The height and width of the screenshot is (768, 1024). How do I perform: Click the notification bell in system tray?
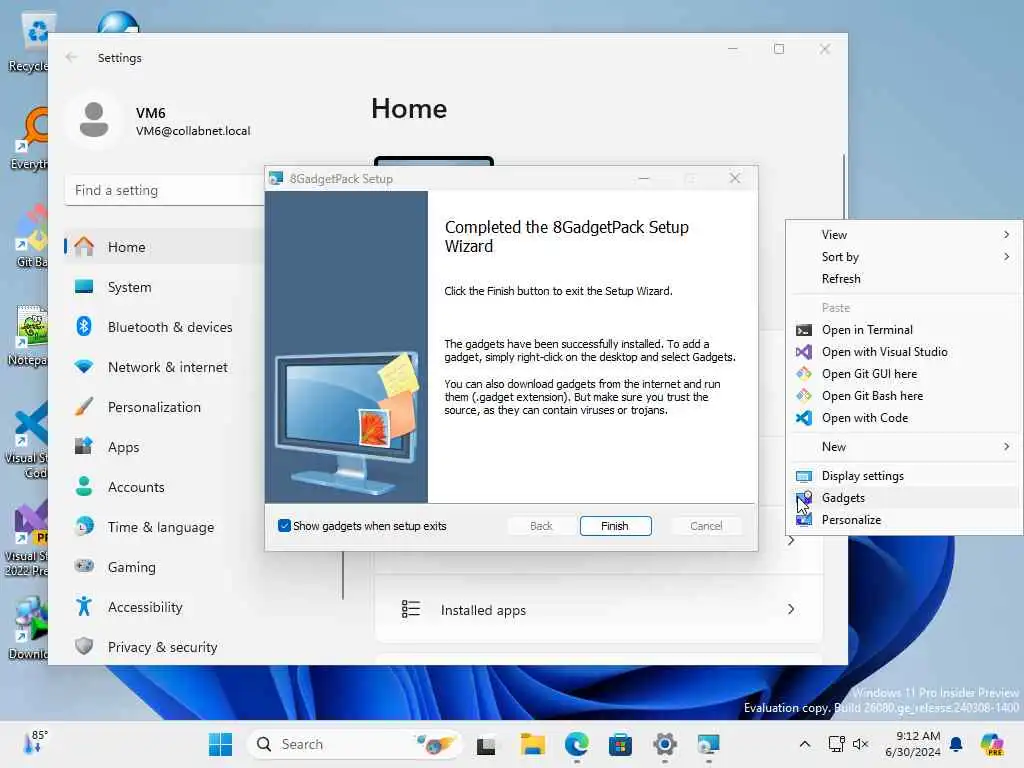(x=956, y=744)
